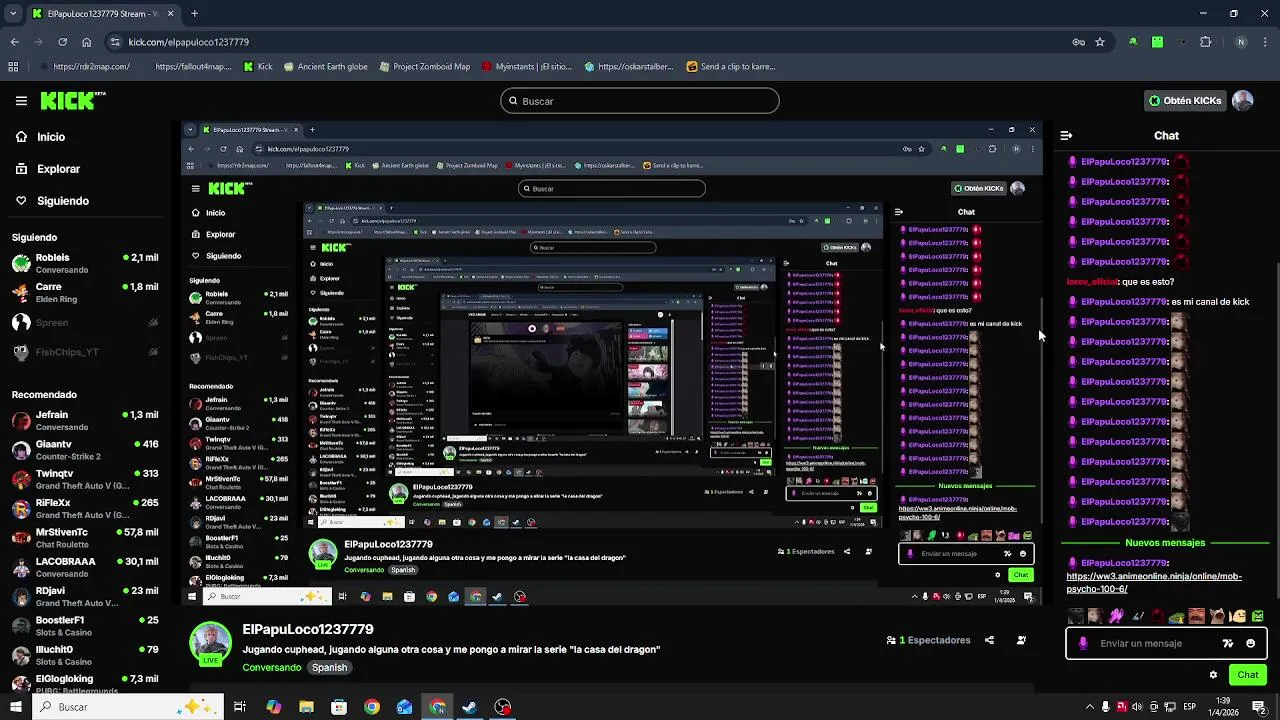Image resolution: width=1280 pixels, height=720 pixels.
Task: Select the mustache man emote
Action: 1196,616
